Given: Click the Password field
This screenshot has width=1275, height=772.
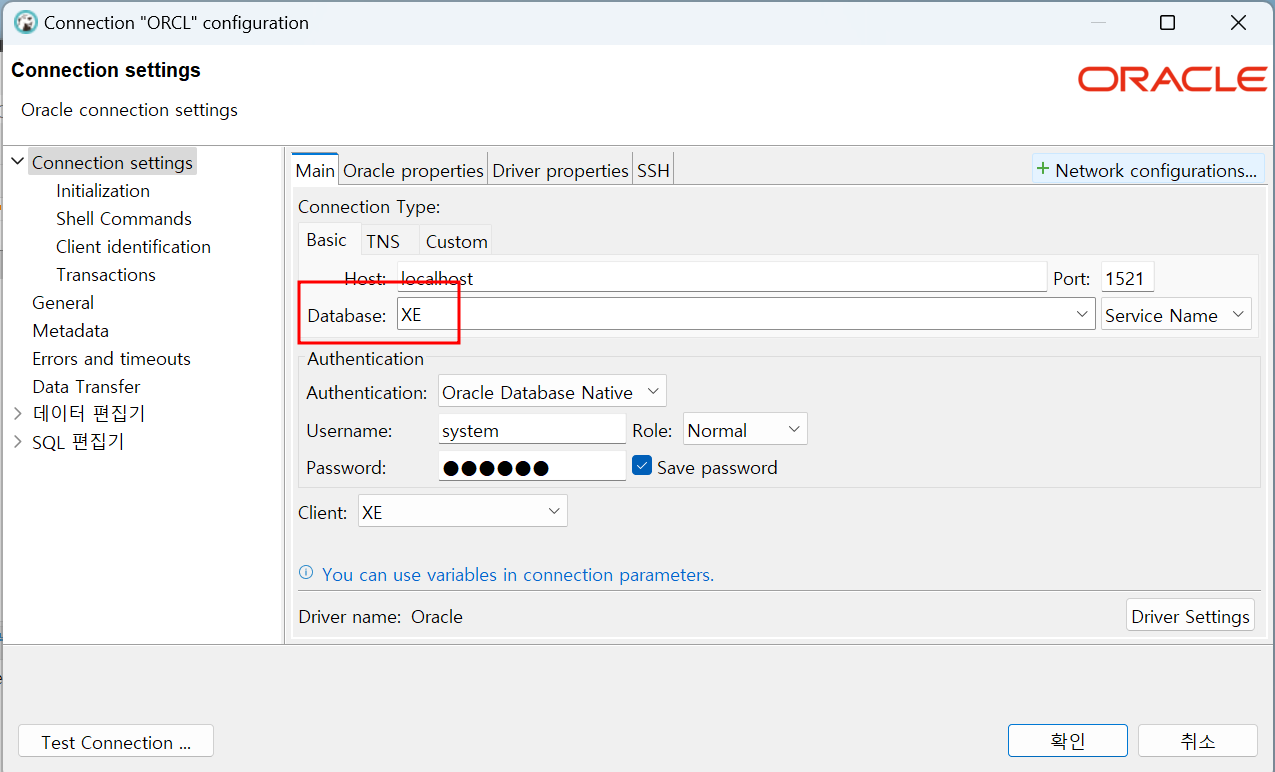Looking at the screenshot, I should coord(532,466).
